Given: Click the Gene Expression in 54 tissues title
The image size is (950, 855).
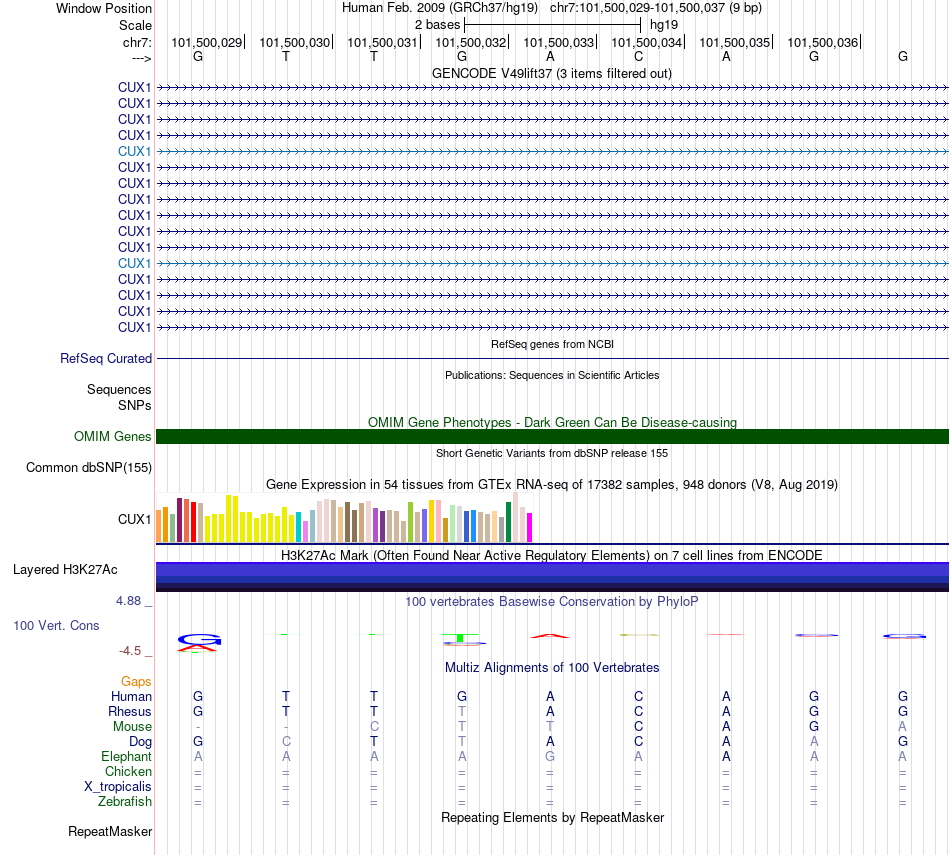Looking at the screenshot, I should [552, 485].
